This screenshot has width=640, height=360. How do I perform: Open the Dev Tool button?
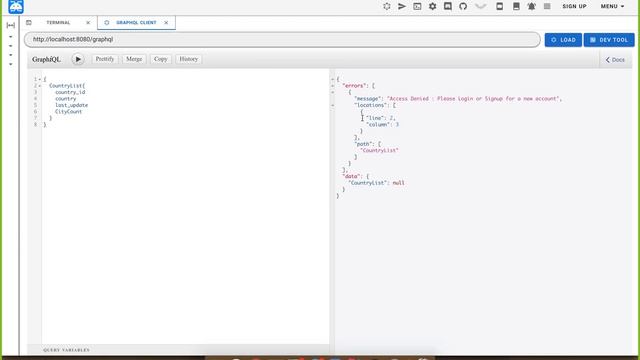coord(609,40)
